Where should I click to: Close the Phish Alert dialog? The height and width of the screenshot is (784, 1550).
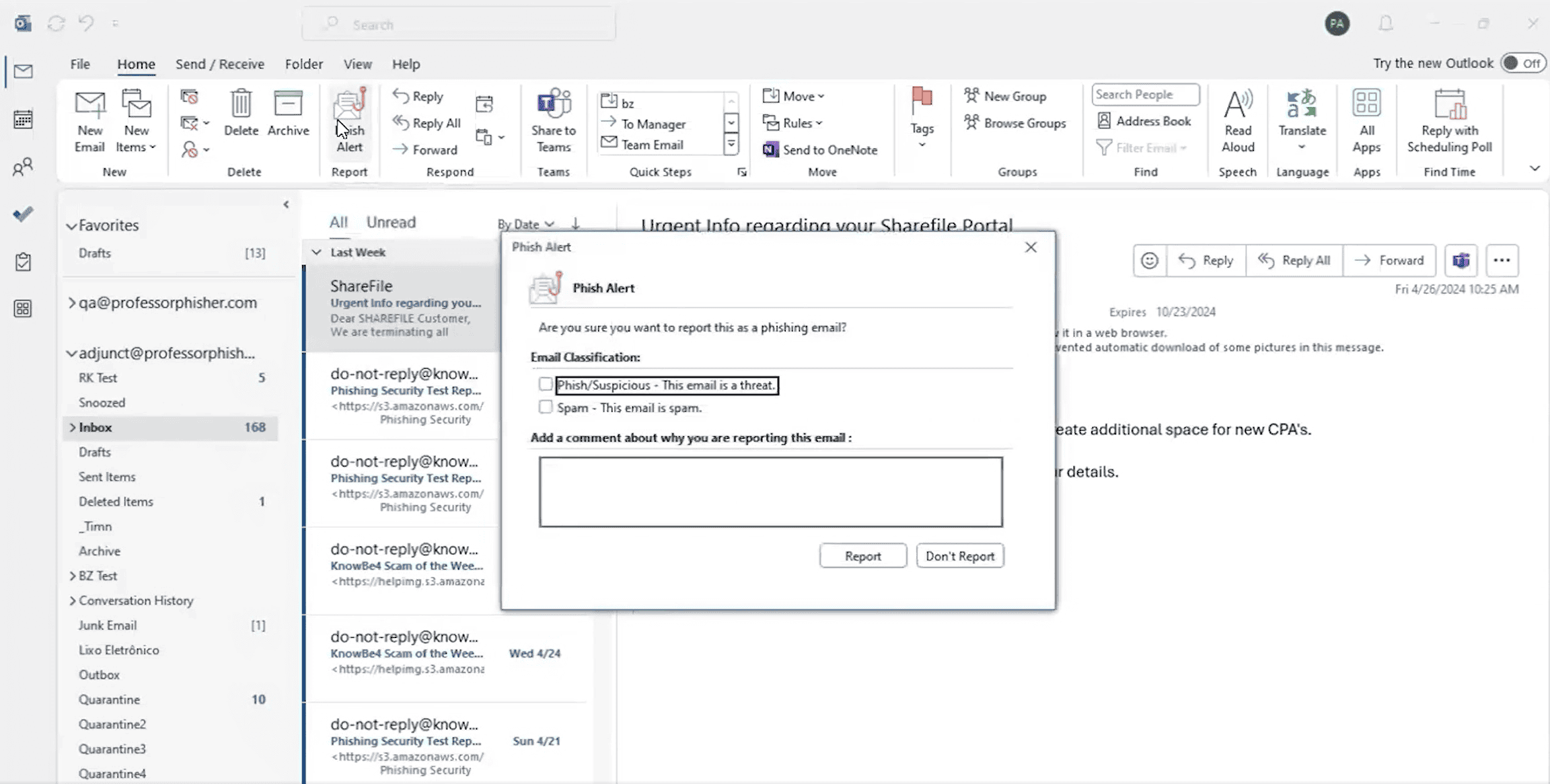1031,247
